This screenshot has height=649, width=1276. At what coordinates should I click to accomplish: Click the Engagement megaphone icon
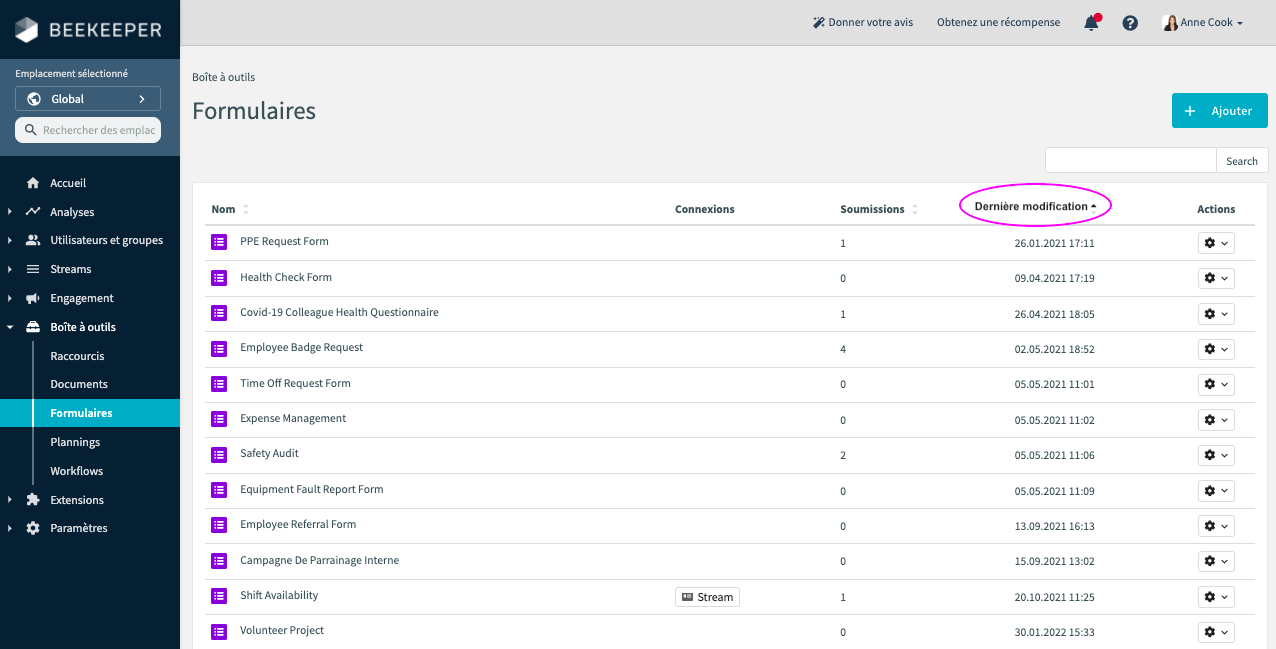coord(33,298)
